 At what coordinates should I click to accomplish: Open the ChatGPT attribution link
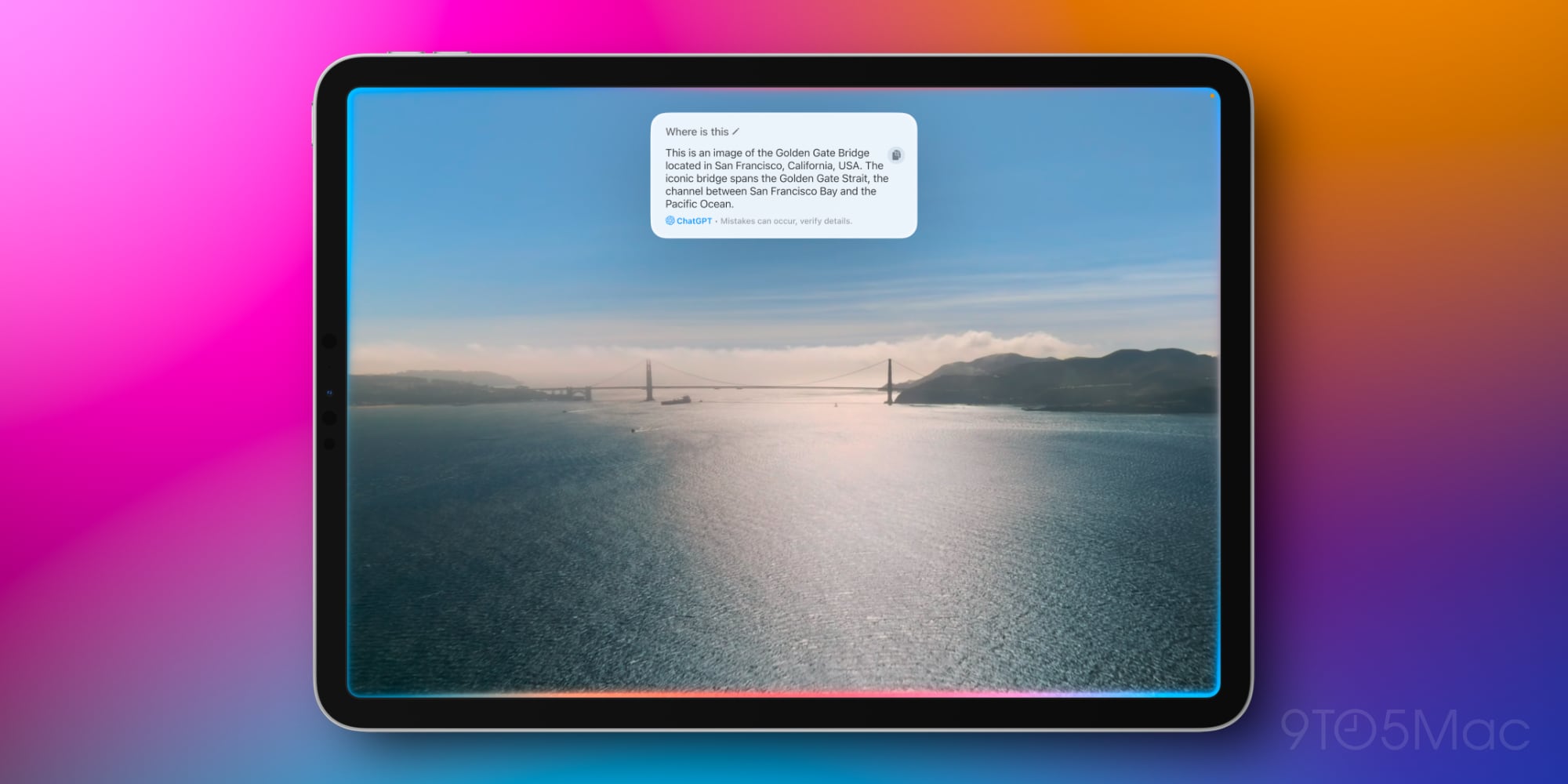click(695, 220)
